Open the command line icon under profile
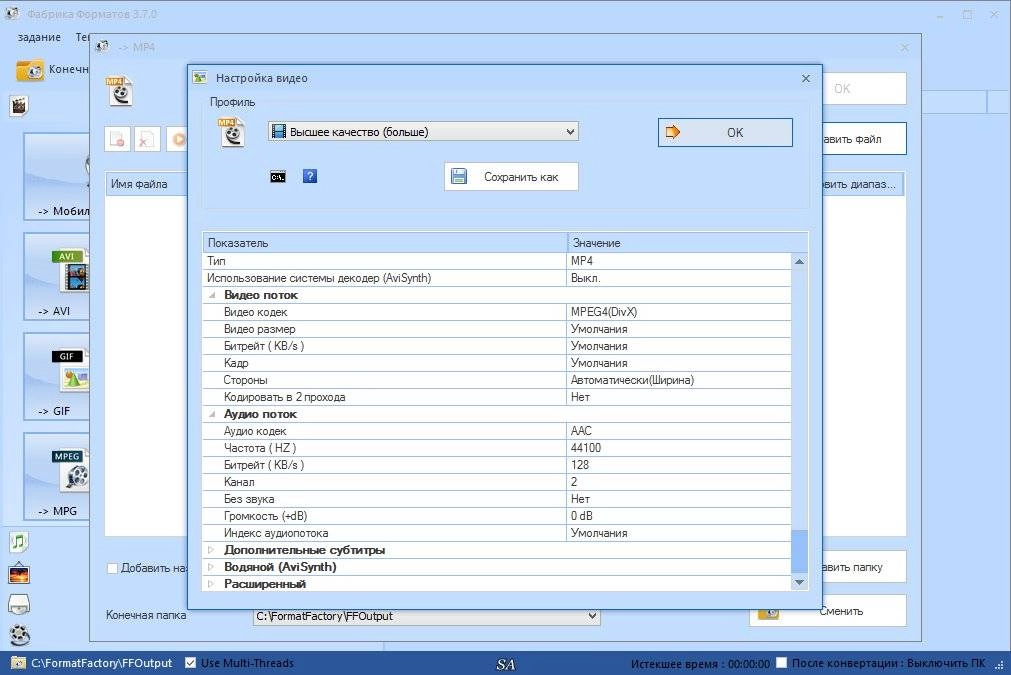Image resolution: width=1011 pixels, height=675 pixels. pos(278,177)
